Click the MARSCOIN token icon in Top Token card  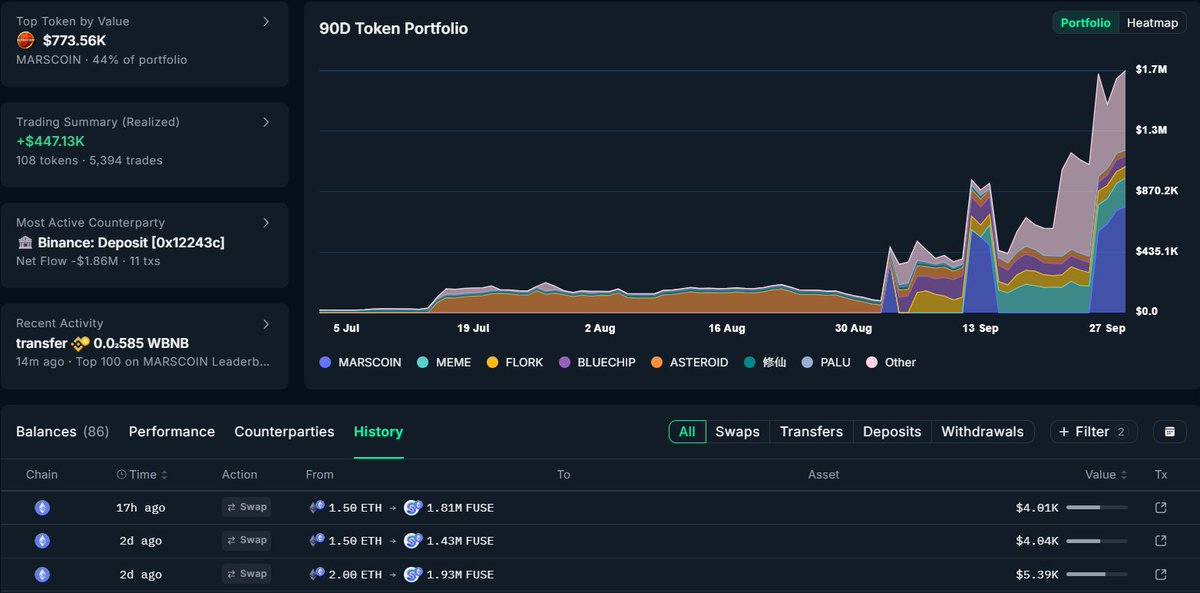pos(26,41)
